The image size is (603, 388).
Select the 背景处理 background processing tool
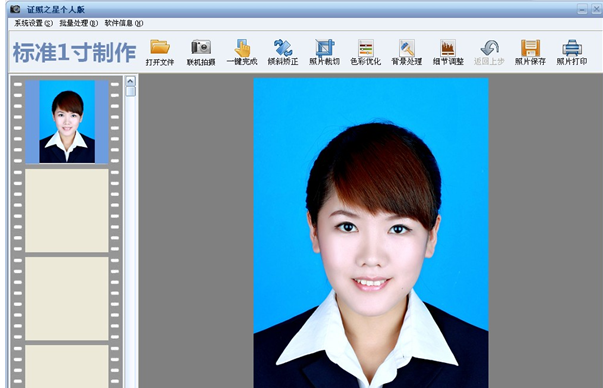point(407,52)
